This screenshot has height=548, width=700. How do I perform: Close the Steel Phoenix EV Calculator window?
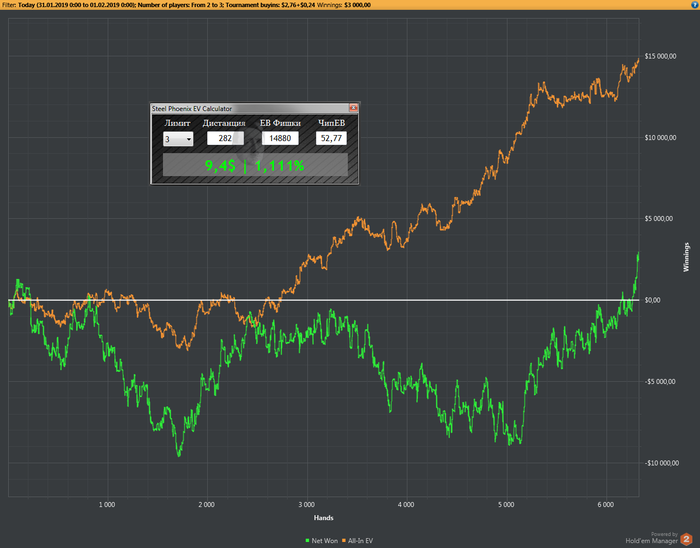pos(353,108)
